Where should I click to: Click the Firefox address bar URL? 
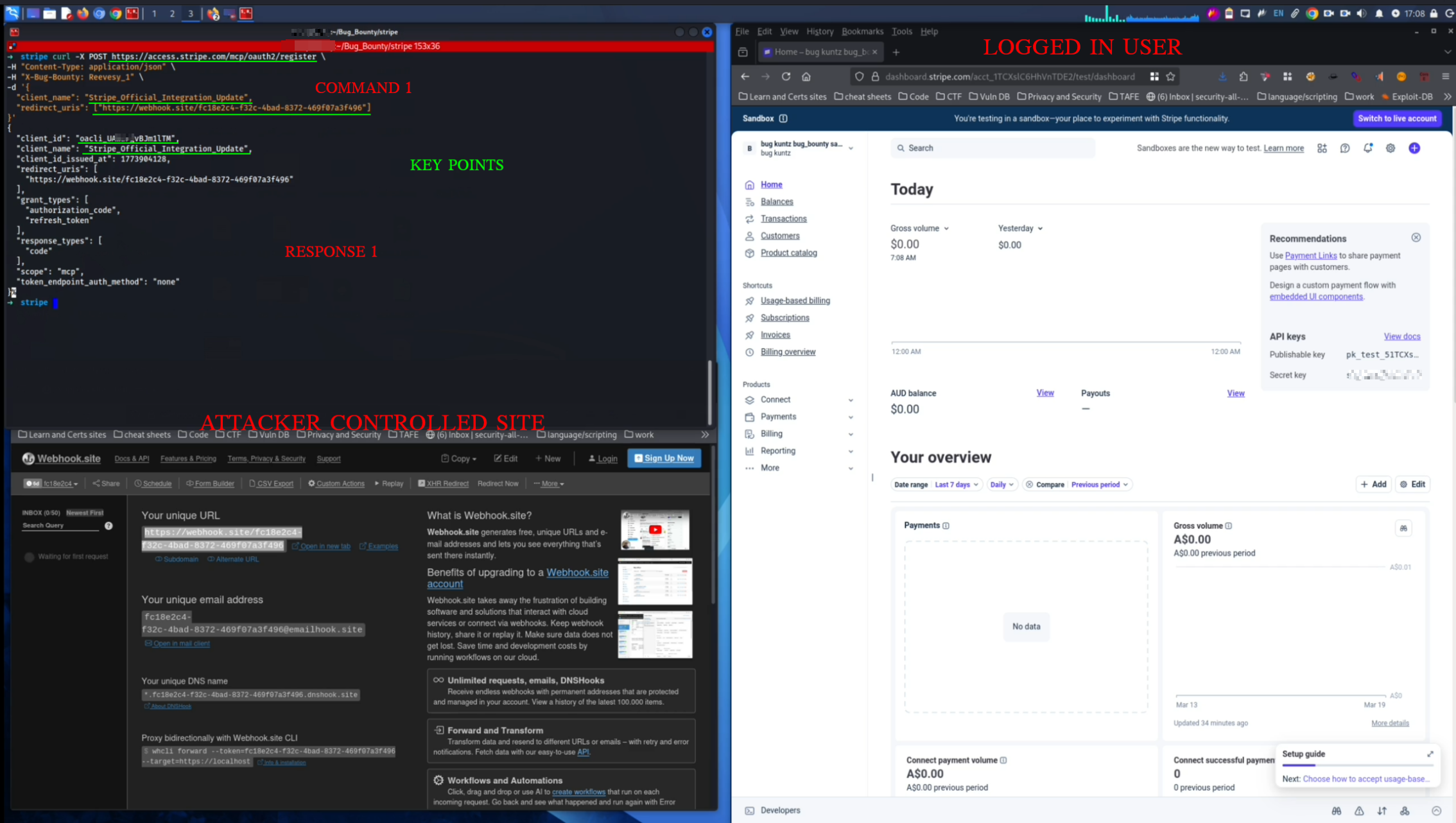(1010, 76)
